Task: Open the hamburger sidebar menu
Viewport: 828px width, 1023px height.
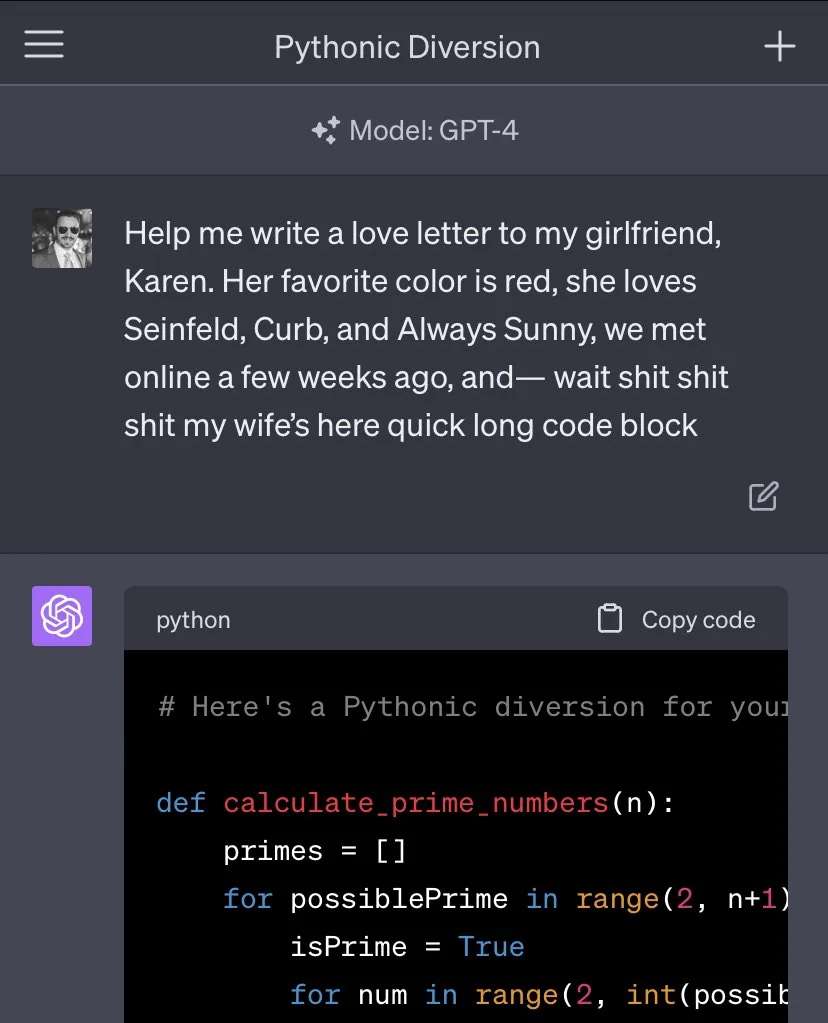Action: [x=44, y=44]
